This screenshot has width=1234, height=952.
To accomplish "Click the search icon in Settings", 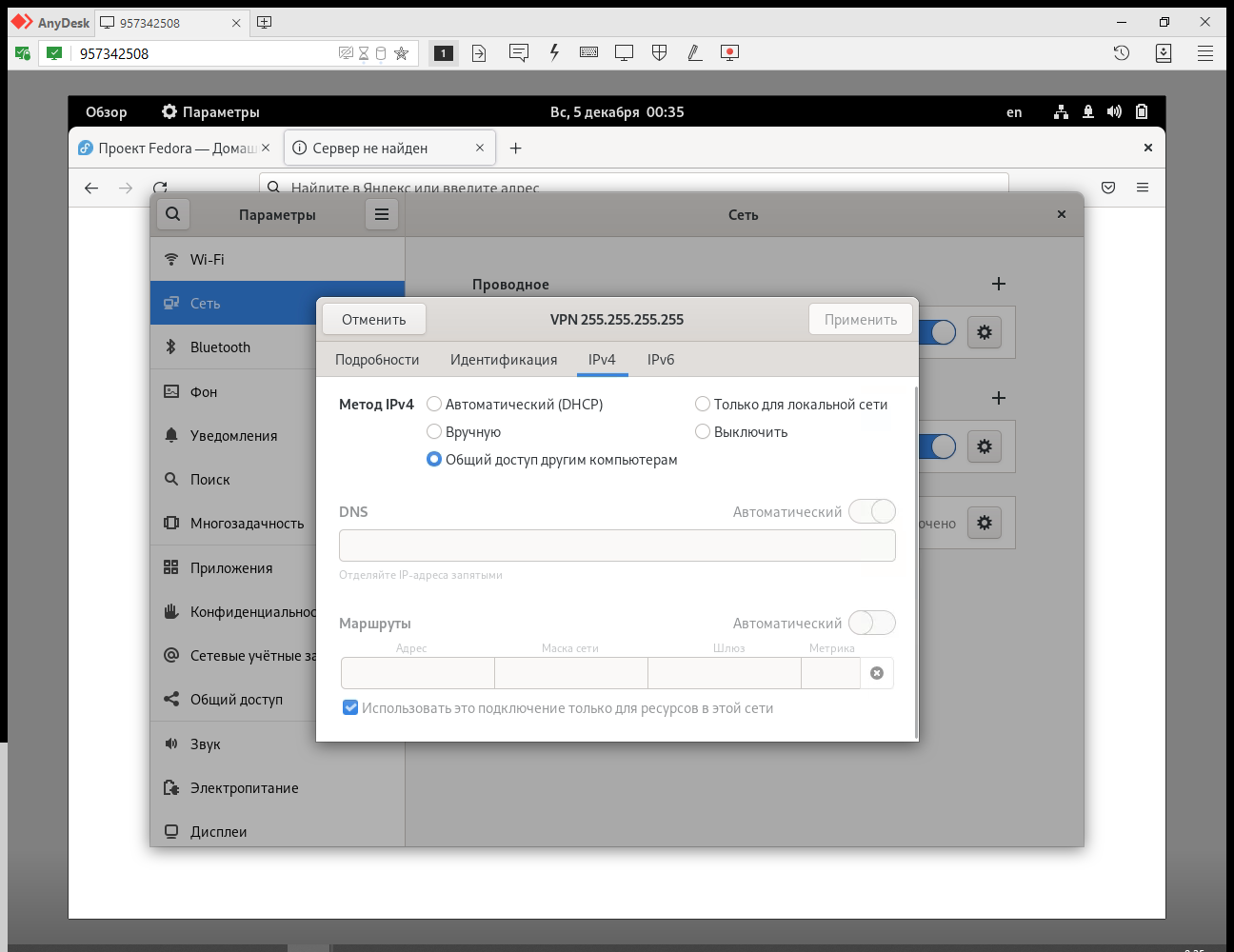I will click(172, 214).
